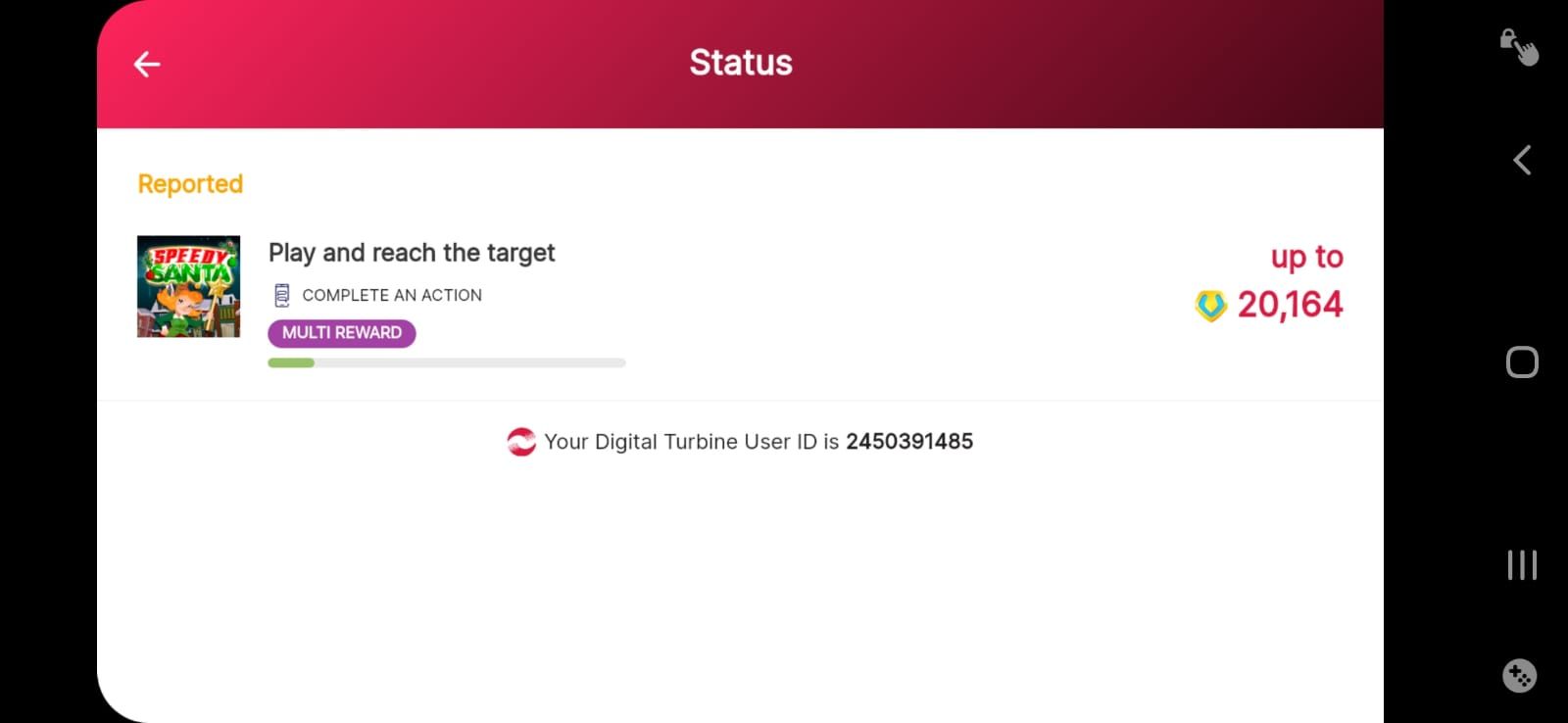Go back using the white arrow
1568x723 pixels.
click(x=147, y=65)
